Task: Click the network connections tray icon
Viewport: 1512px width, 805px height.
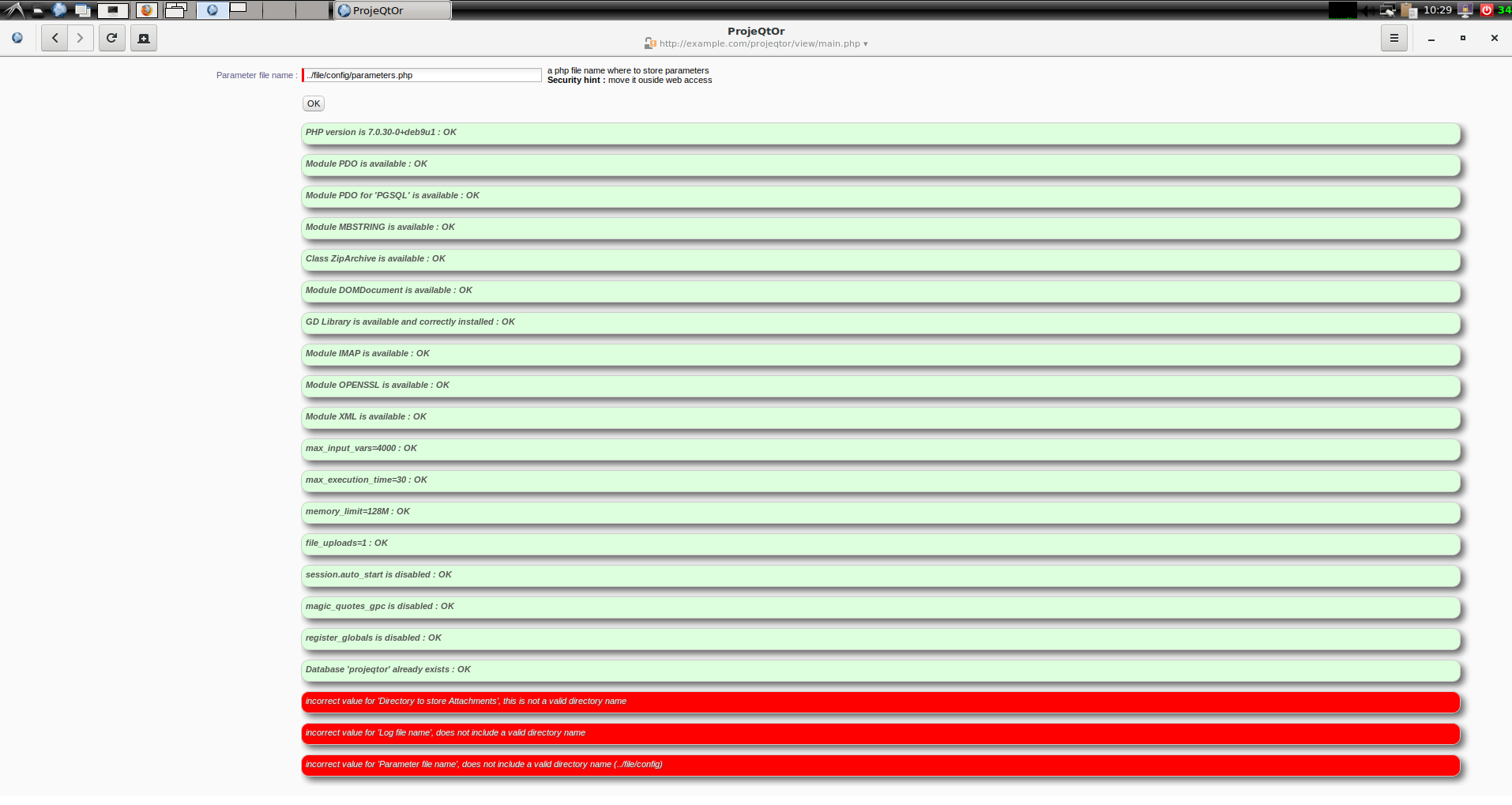Action: click(1387, 10)
